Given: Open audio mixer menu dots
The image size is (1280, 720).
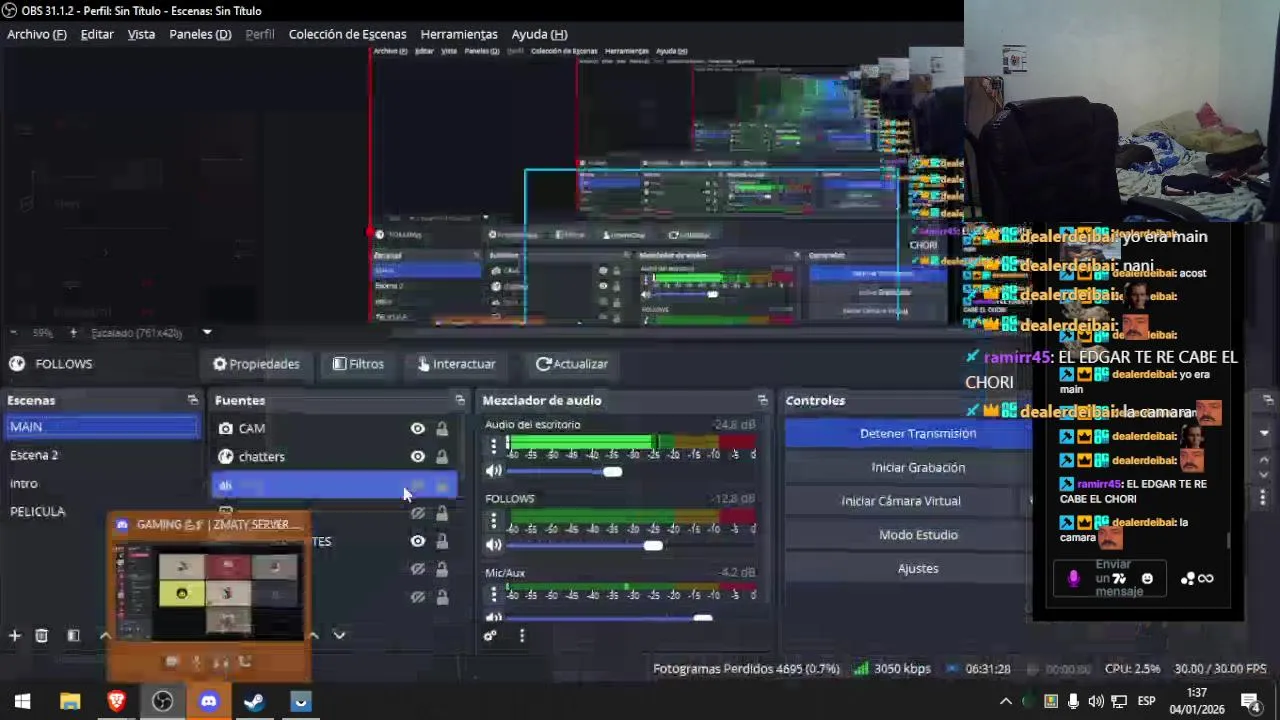Looking at the screenshot, I should [x=521, y=635].
